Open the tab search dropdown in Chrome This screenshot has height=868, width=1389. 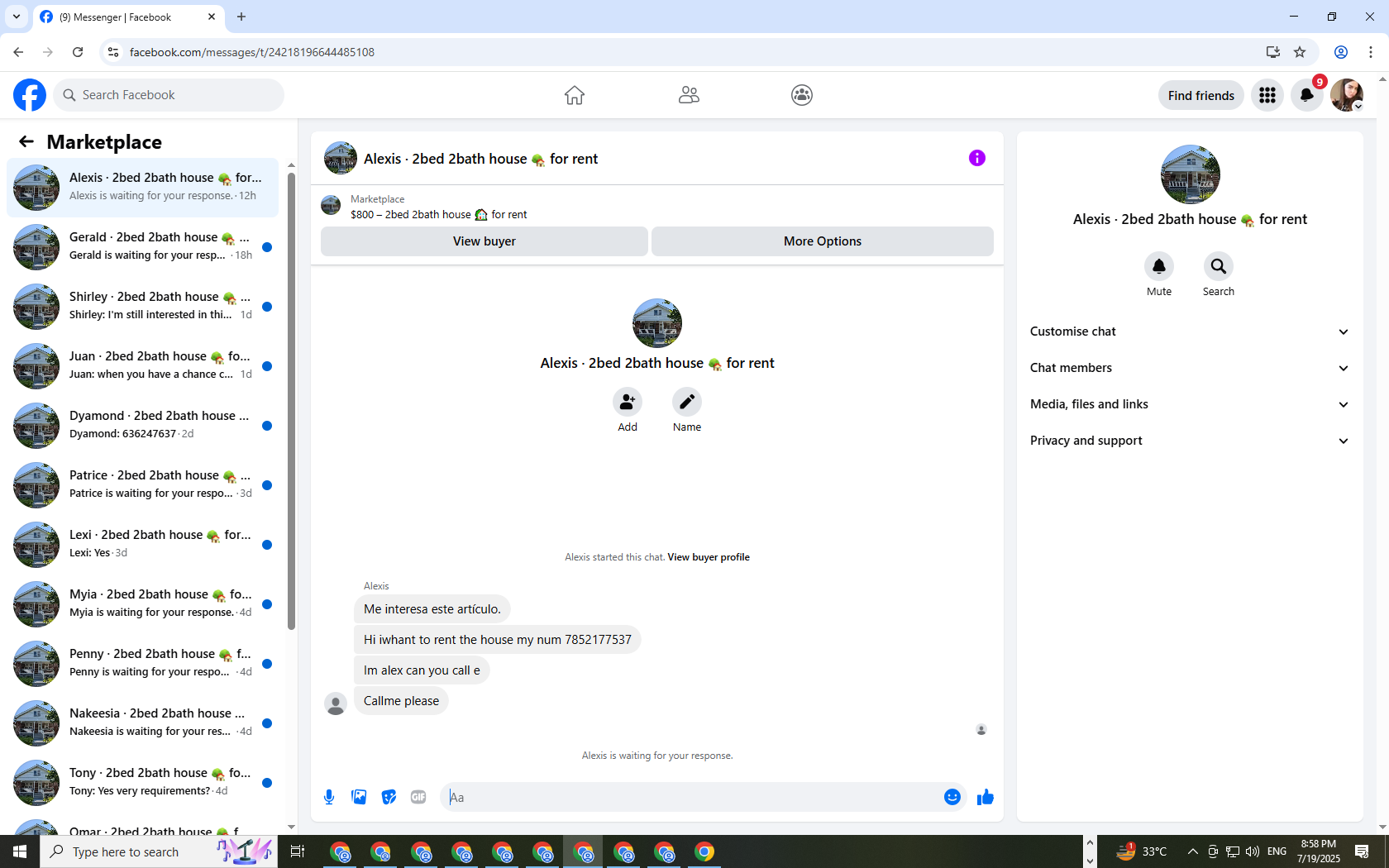pyautogui.click(x=16, y=17)
